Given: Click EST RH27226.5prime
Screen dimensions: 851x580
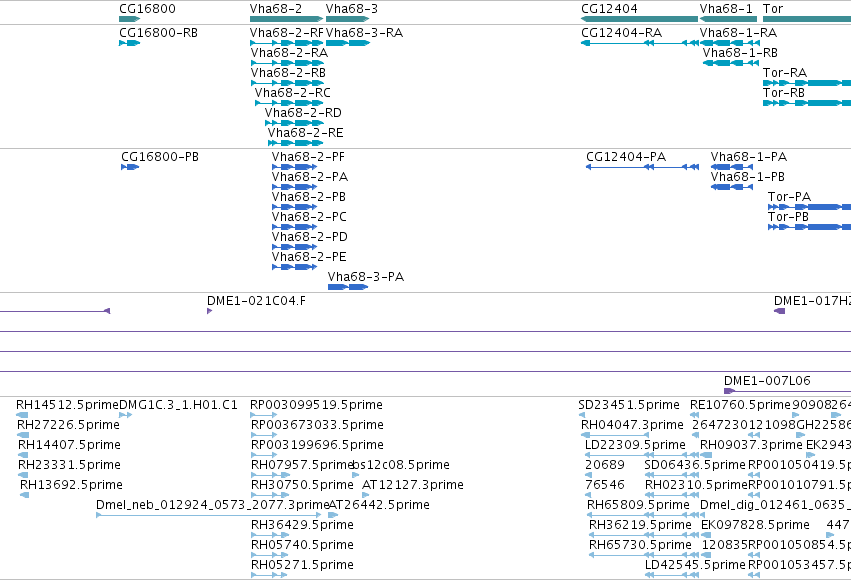Looking at the screenshot, I should [x=68, y=425].
